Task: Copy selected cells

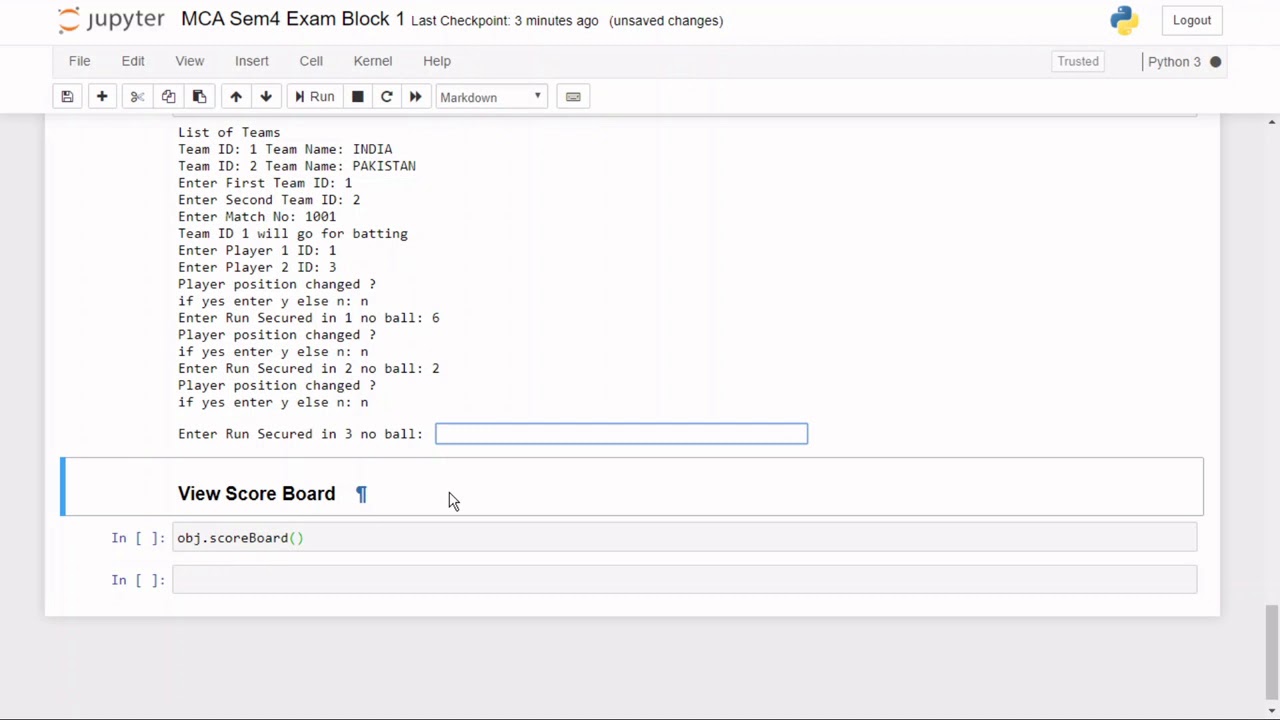Action: pos(168,97)
